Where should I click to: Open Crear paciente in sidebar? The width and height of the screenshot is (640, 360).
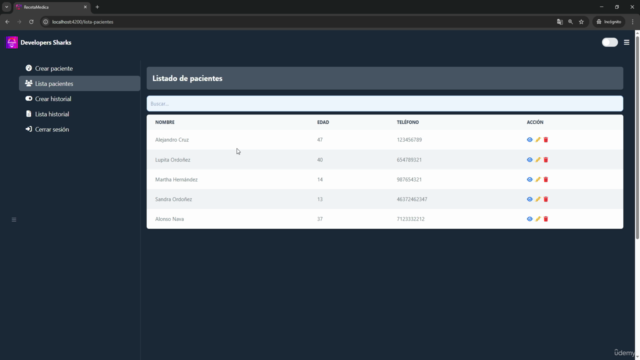pyautogui.click(x=80, y=68)
